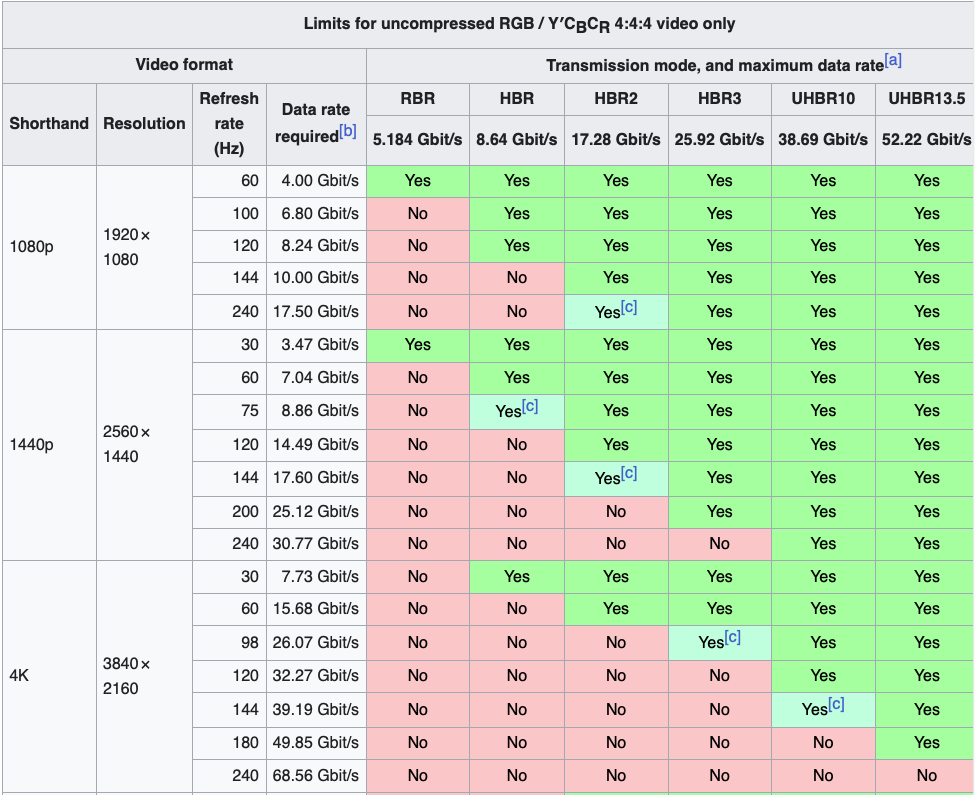Click the 25.12 Gbit/s data rate cell
Screen dimensions: 975x795
pos(317,512)
